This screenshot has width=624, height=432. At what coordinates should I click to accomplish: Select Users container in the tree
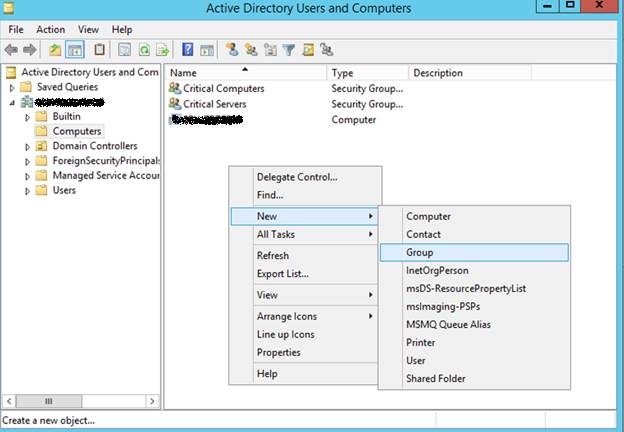64,190
